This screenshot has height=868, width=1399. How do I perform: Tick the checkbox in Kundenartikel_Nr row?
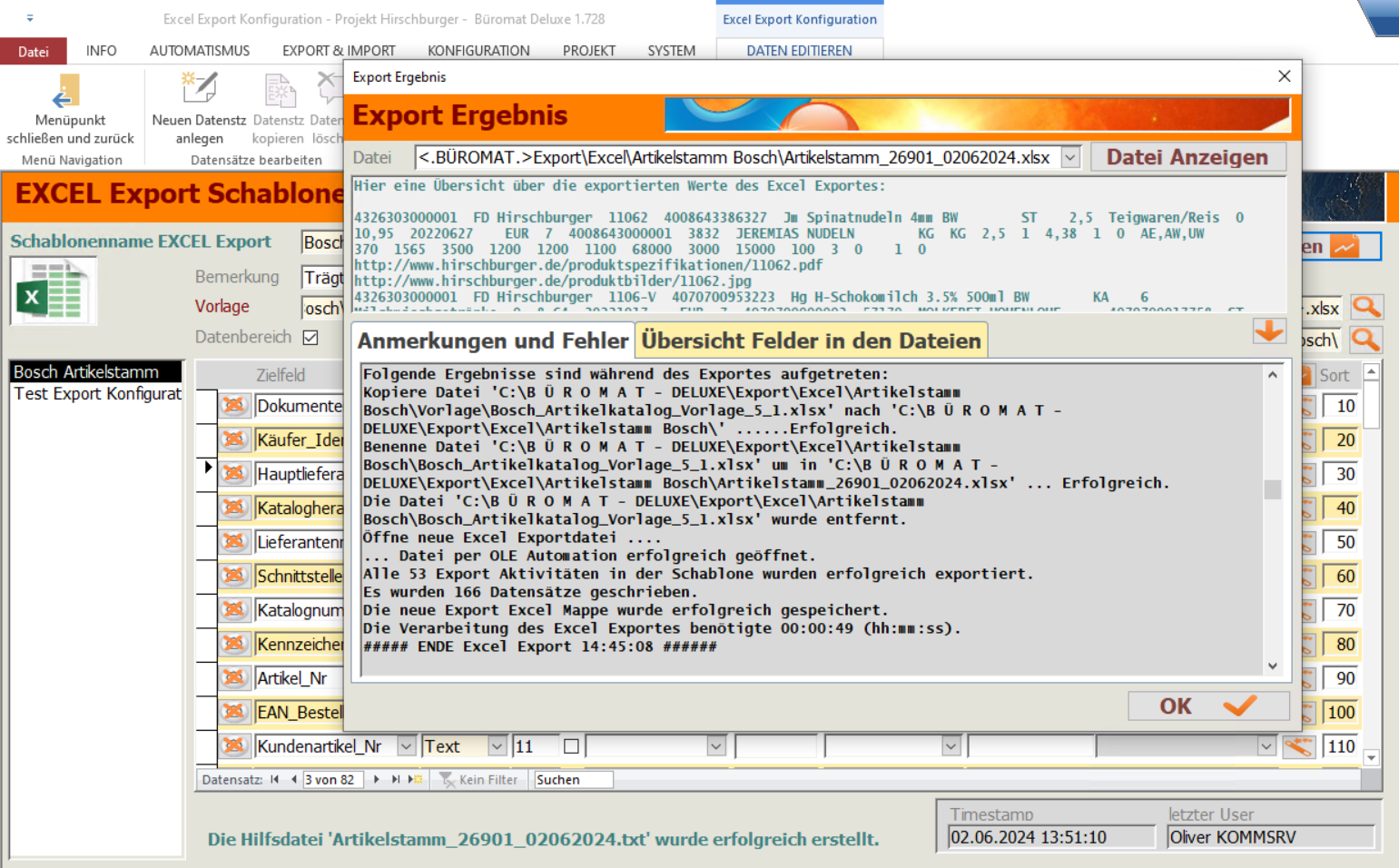pyautogui.click(x=571, y=746)
